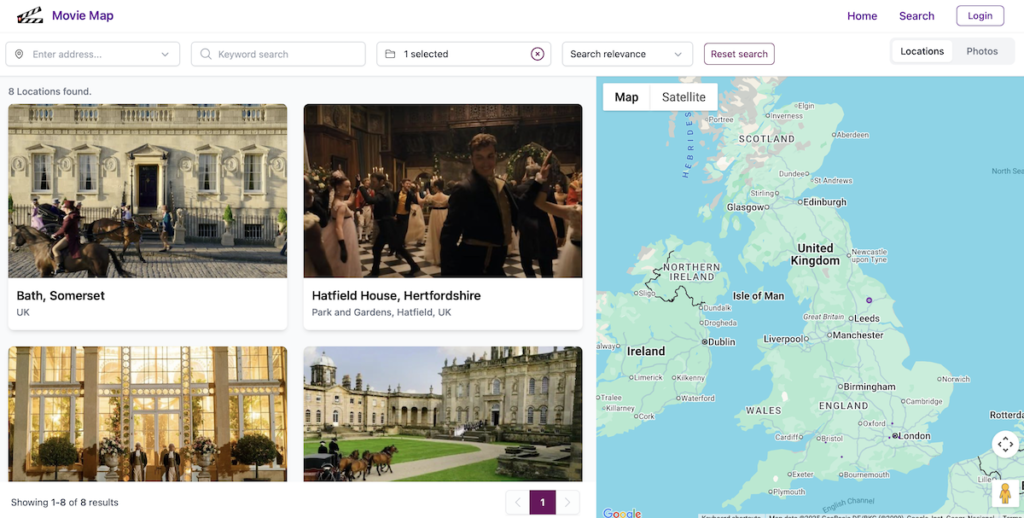
Task: Click the magnifier icon in keyword search
Action: [x=205, y=54]
